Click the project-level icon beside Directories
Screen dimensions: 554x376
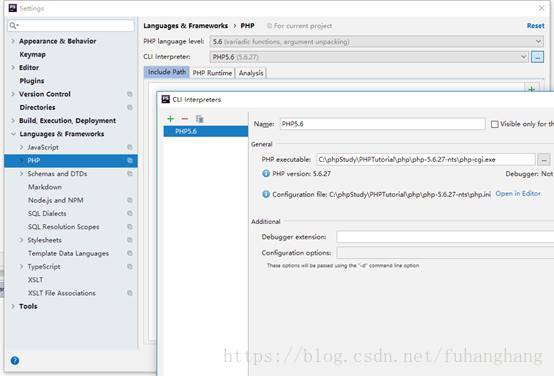[x=130, y=107]
